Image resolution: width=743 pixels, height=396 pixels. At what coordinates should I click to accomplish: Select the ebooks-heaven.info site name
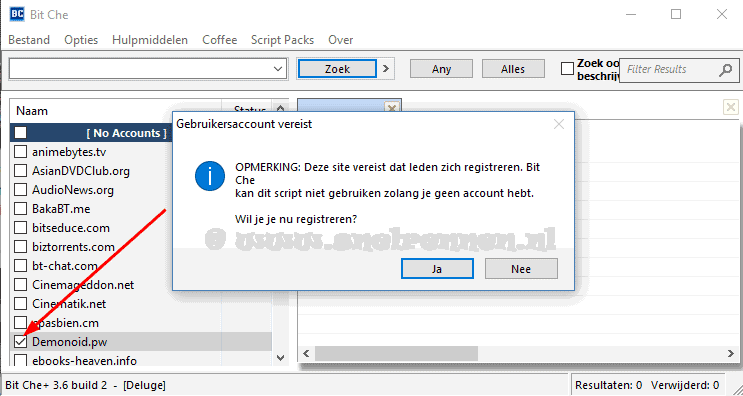point(84,360)
